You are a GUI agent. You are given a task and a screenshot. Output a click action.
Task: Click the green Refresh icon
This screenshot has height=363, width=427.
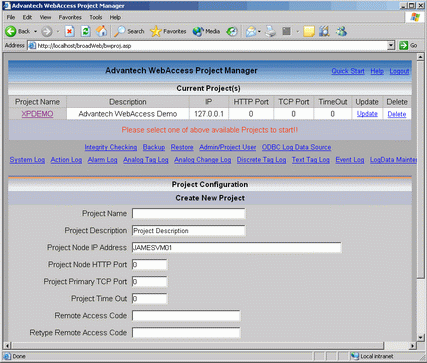point(86,31)
